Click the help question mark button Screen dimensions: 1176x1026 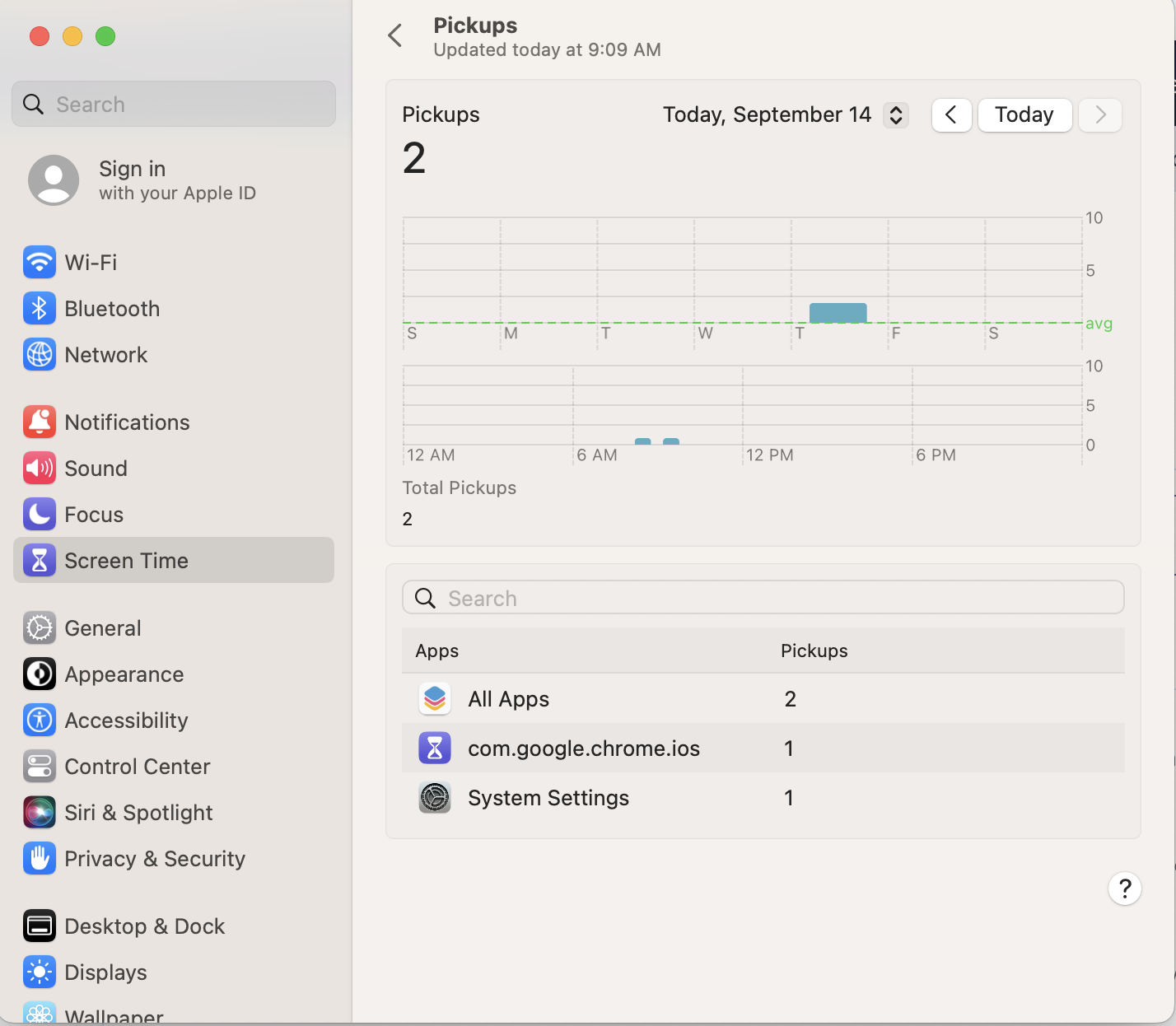1124,888
